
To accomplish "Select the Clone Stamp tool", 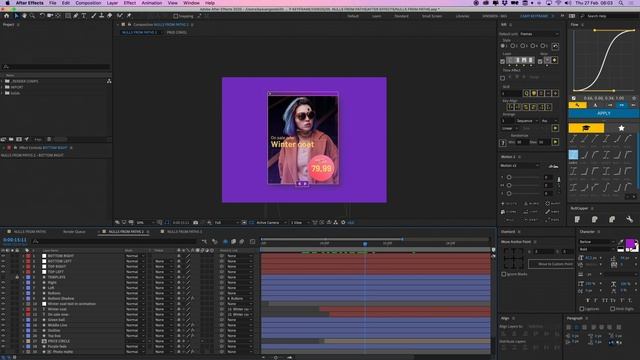I will pos(101,16).
